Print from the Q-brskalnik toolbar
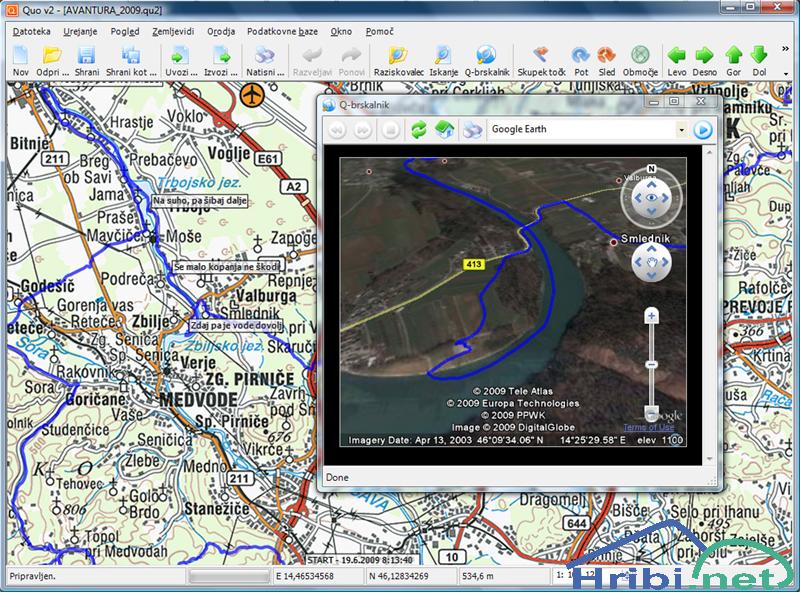 click(472, 130)
